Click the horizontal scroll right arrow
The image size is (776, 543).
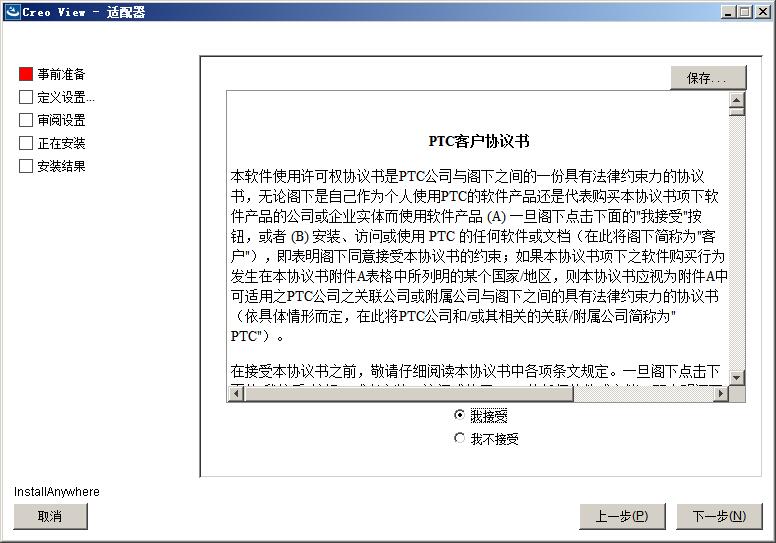tap(721, 394)
